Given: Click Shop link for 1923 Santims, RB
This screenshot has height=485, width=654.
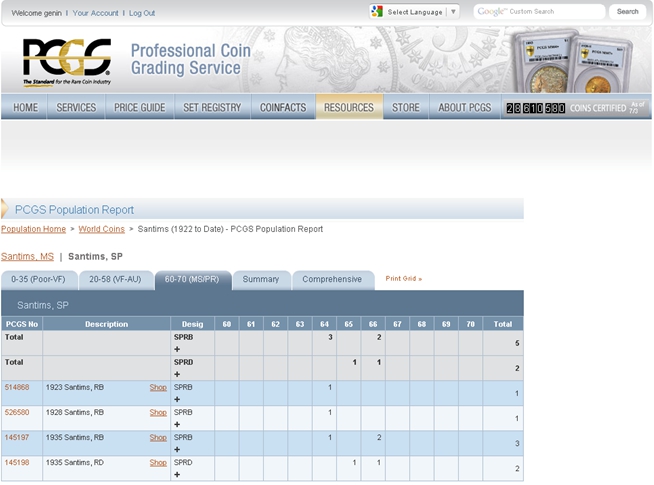Looking at the screenshot, I should click(x=158, y=387).
